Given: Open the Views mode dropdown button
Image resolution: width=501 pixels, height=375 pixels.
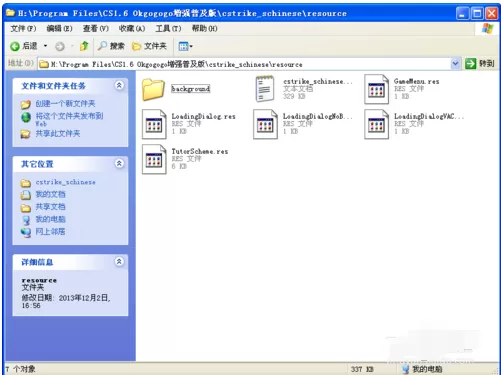Looking at the screenshot, I should pyautogui.click(x=185, y=46).
